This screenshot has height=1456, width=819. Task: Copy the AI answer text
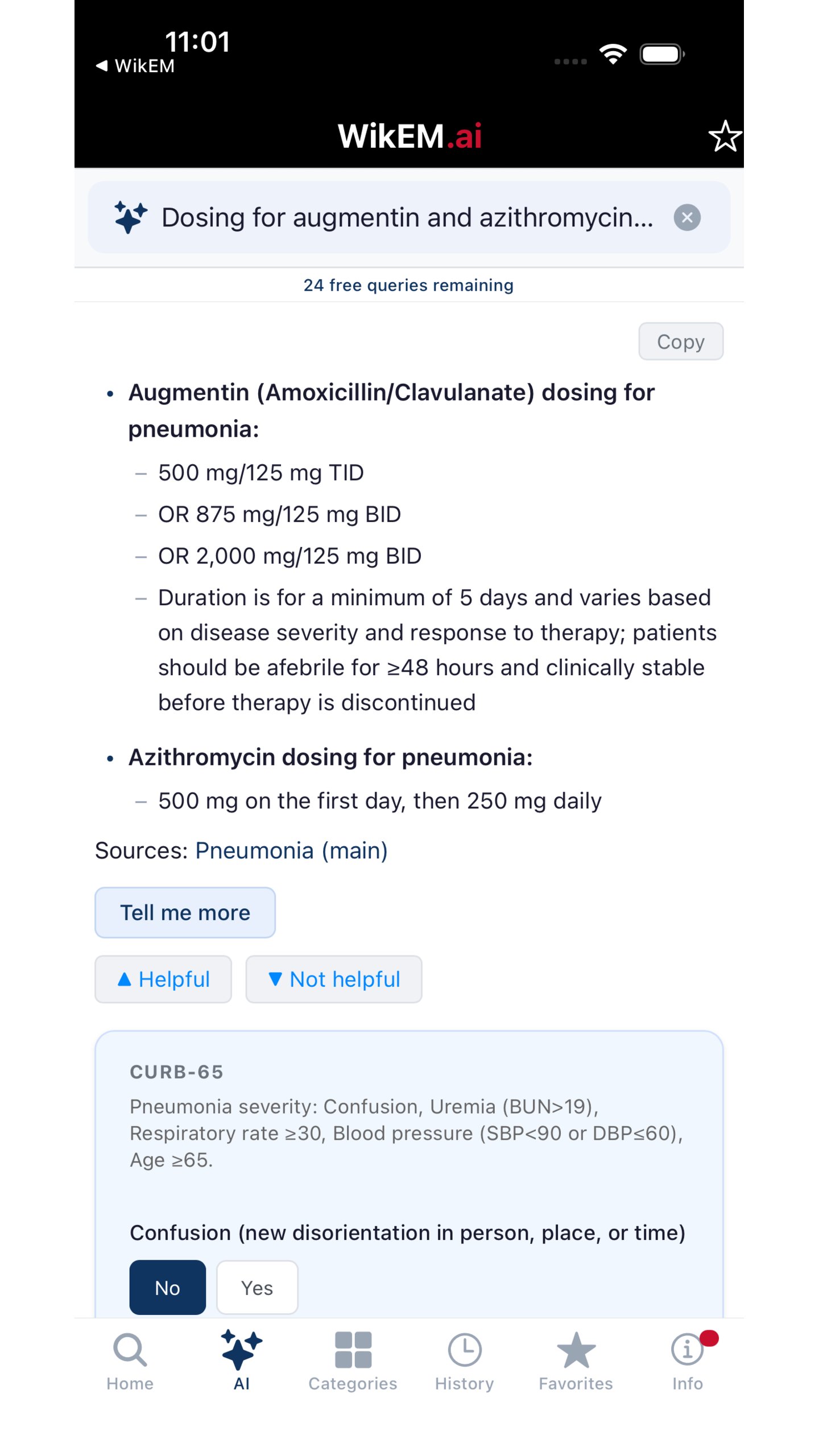680,341
